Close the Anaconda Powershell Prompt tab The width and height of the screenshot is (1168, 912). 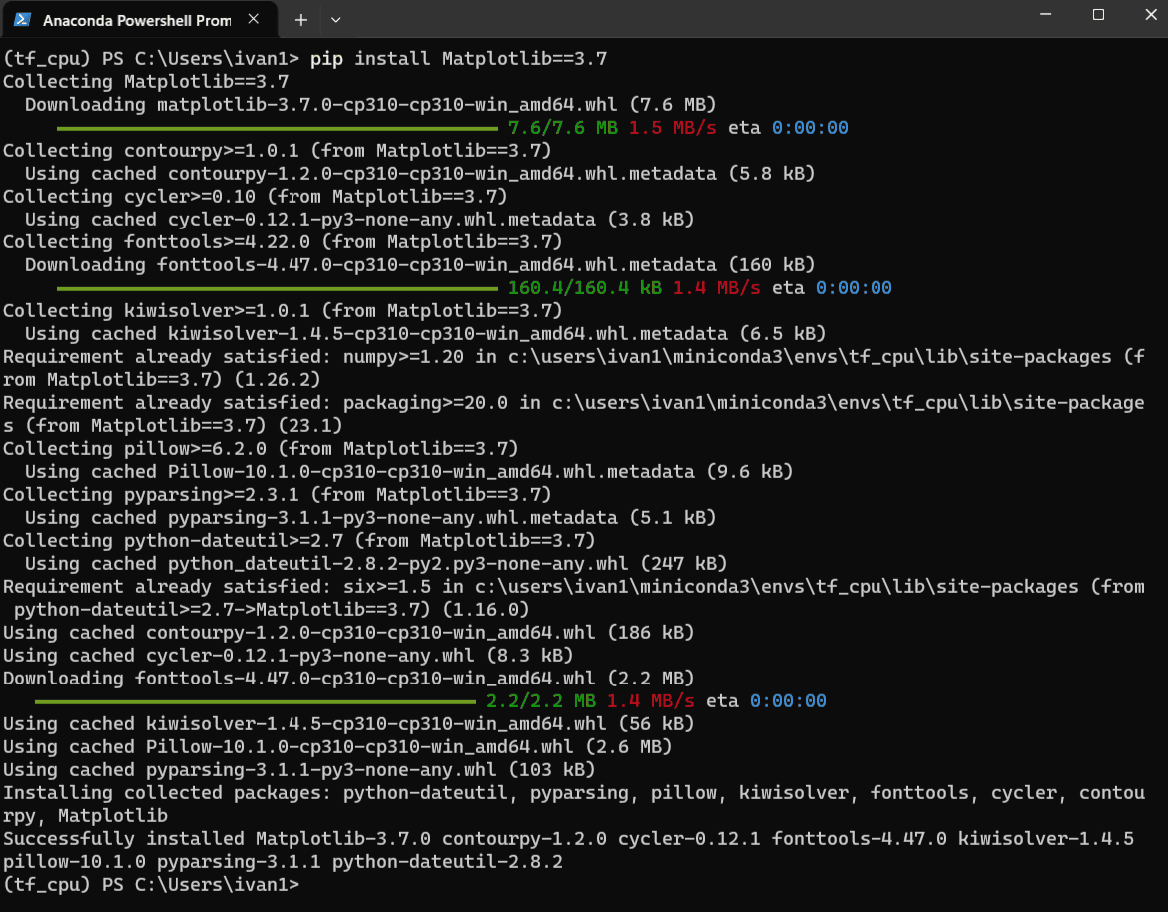point(254,19)
